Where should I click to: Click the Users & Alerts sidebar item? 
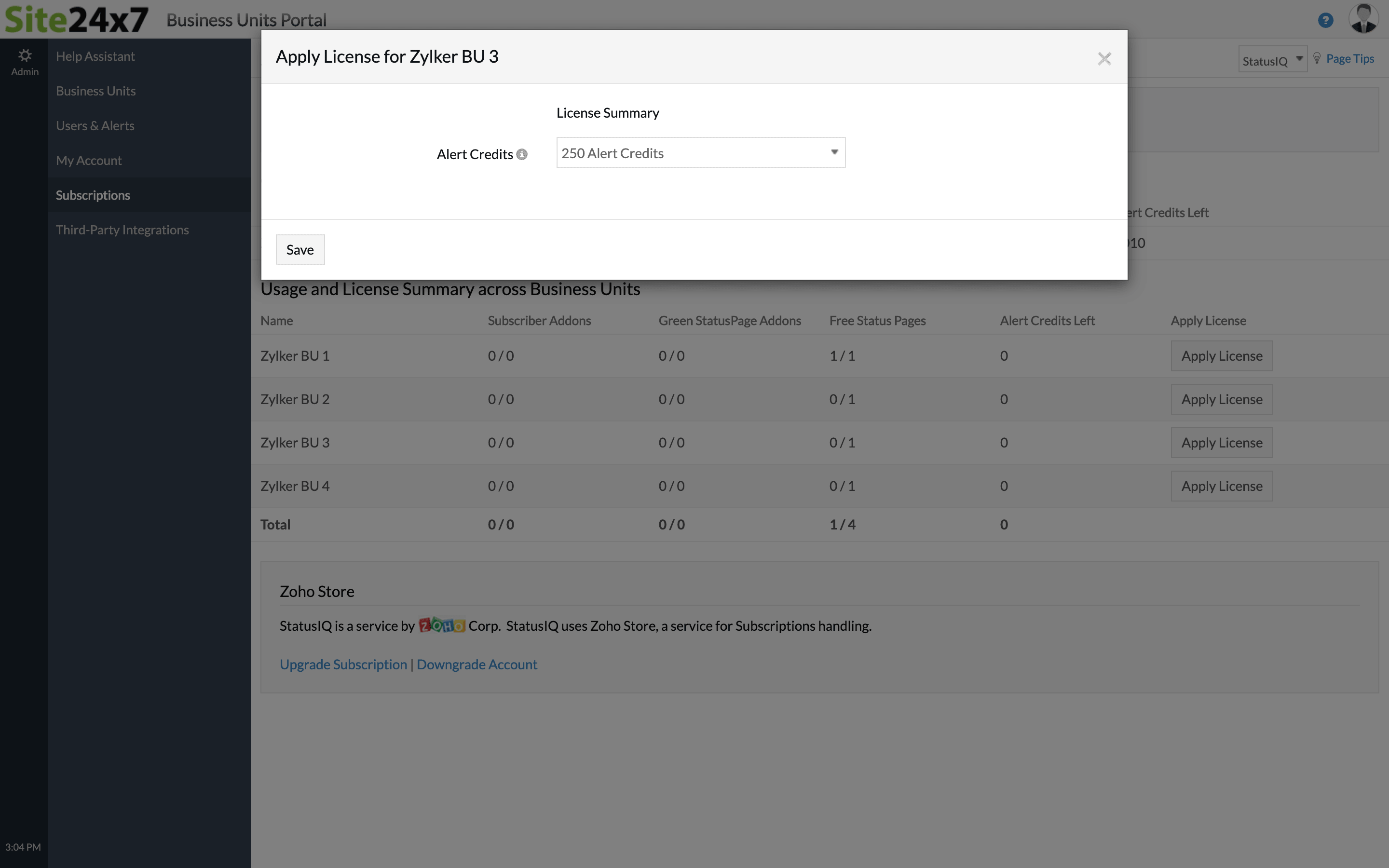95,125
